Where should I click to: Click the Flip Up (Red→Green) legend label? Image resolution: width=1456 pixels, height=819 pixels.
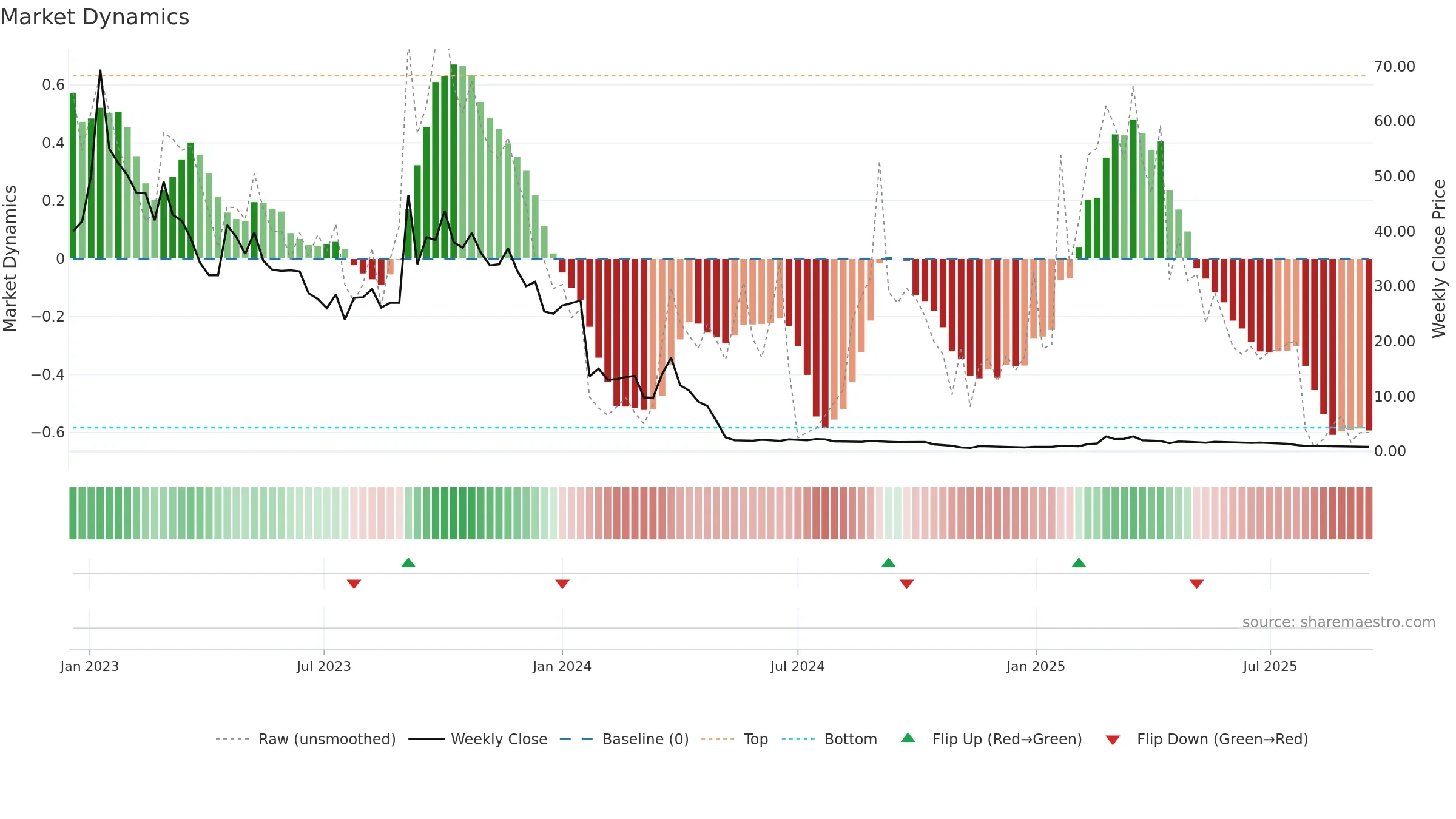1007,739
